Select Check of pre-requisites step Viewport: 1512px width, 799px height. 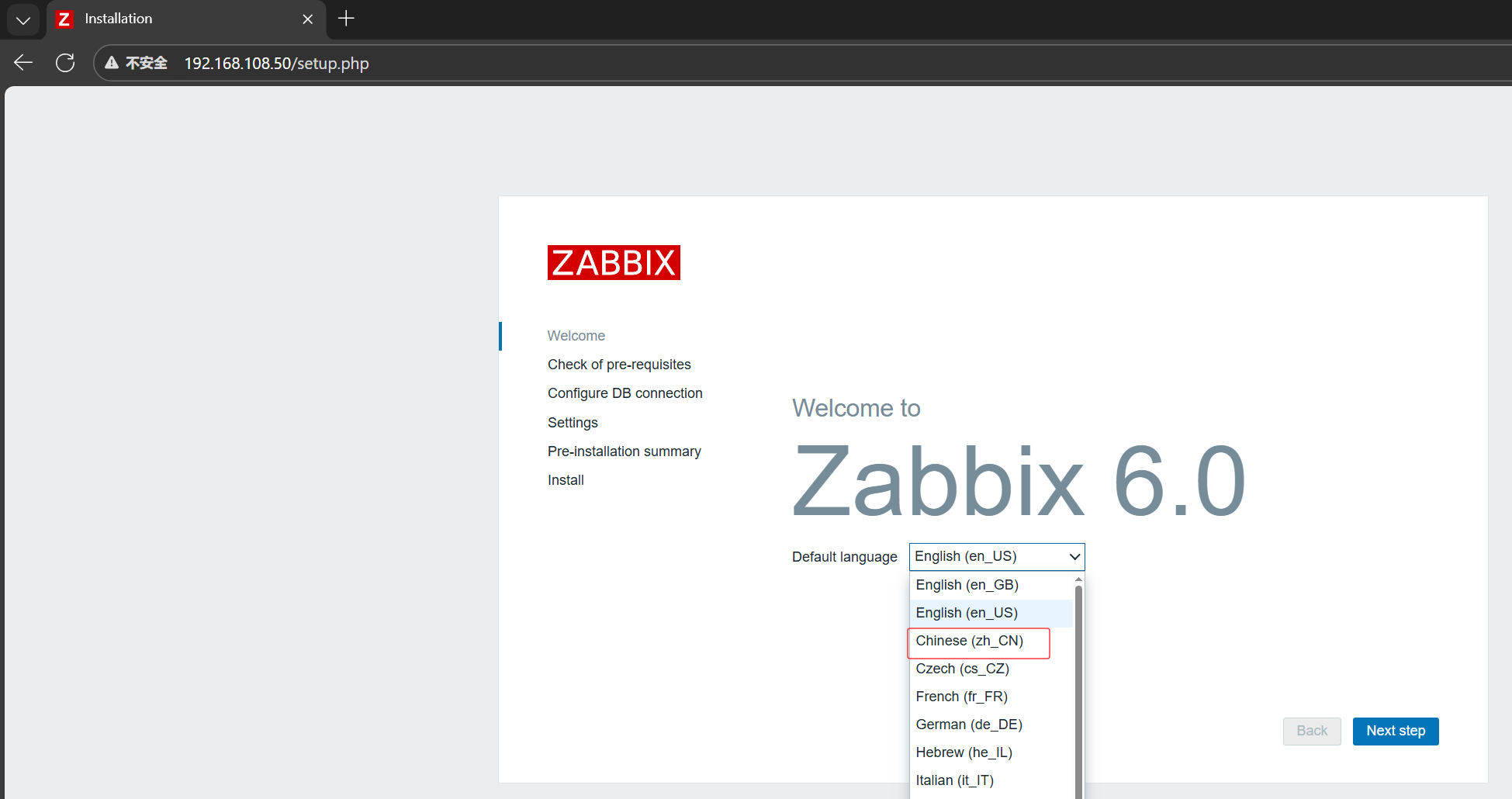pos(619,365)
